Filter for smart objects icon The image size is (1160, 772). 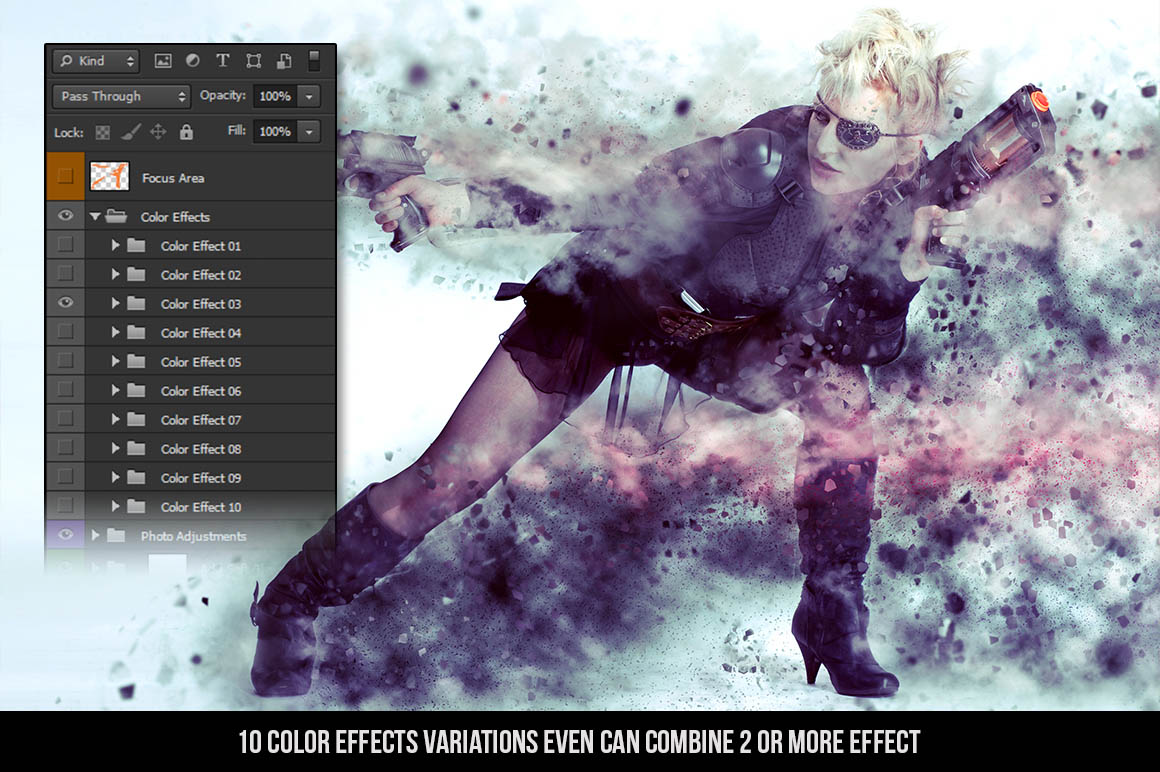pyautogui.click(x=283, y=61)
